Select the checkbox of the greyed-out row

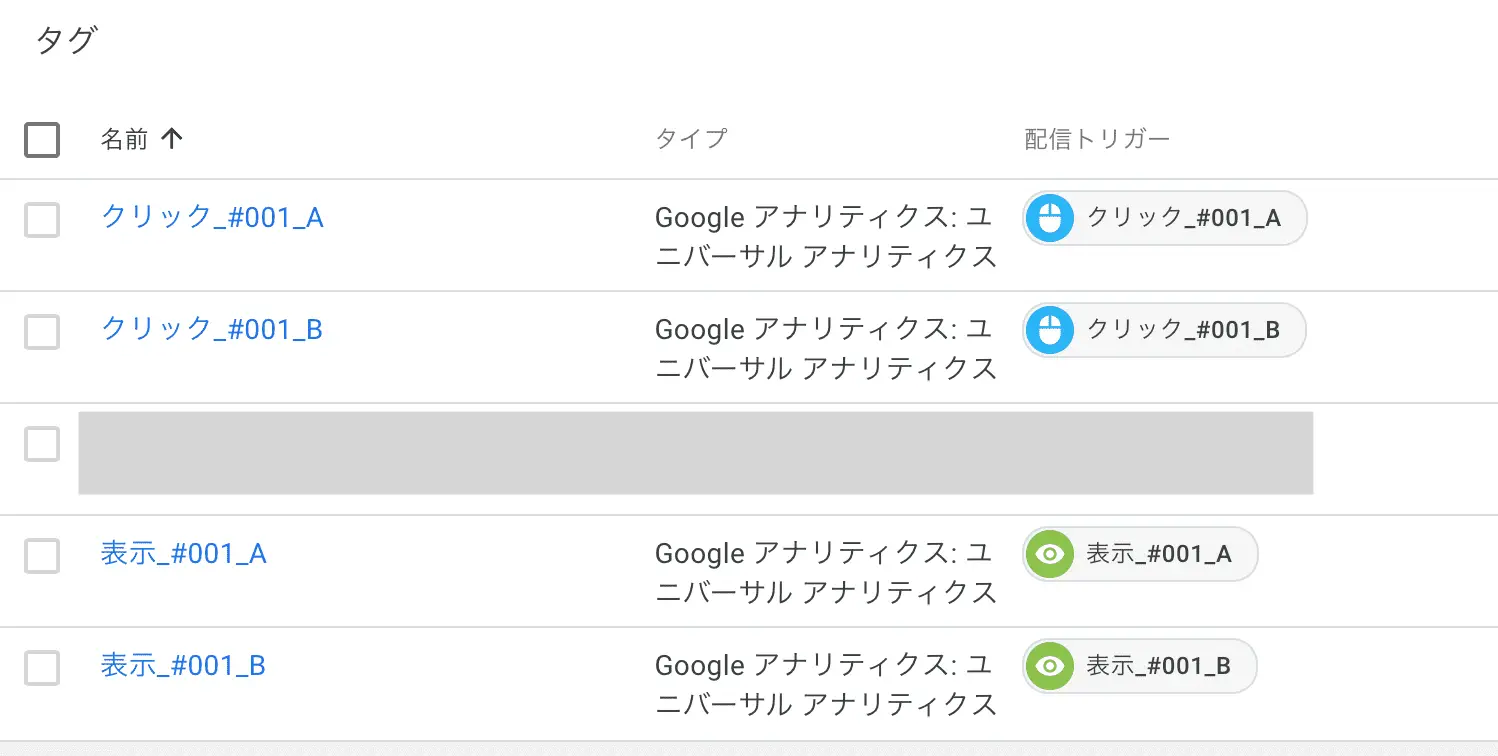(x=42, y=444)
